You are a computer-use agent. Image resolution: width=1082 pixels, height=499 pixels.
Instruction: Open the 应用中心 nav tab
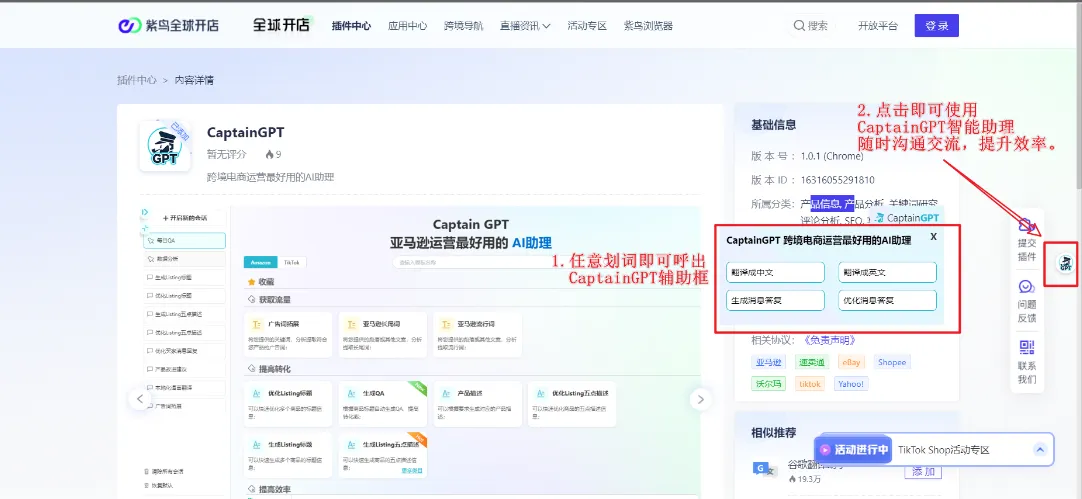point(407,26)
